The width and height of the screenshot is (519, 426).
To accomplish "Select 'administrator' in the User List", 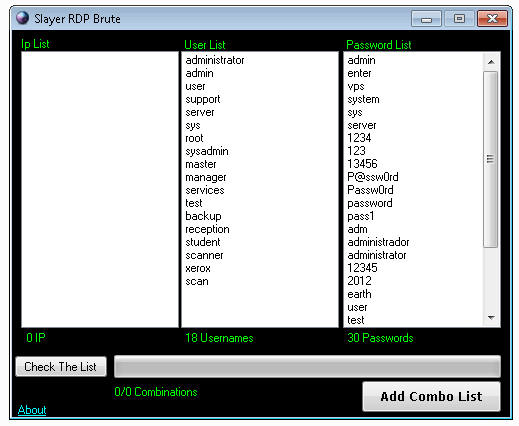I will 215,60.
